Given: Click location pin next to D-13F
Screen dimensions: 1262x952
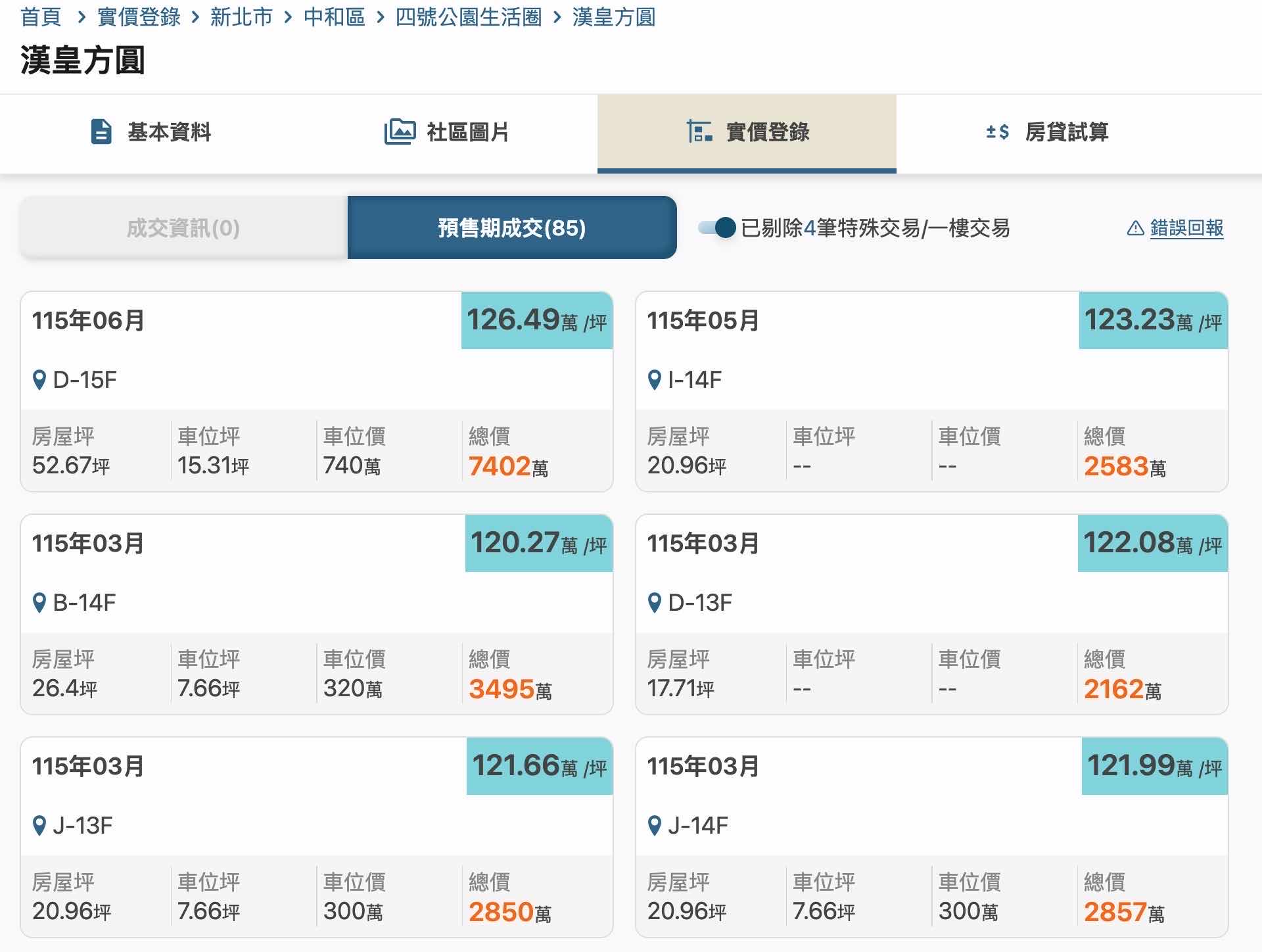Looking at the screenshot, I should click(x=655, y=603).
